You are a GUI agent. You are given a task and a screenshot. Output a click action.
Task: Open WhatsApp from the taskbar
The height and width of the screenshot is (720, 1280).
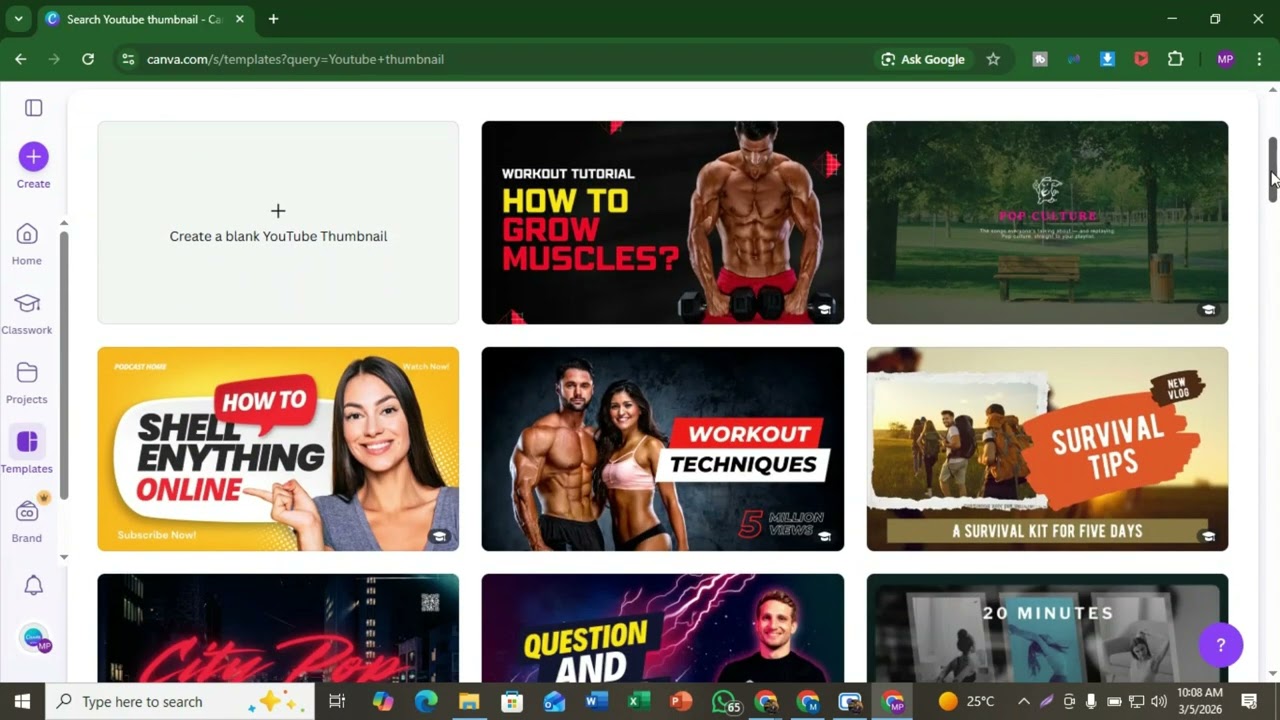pos(725,701)
